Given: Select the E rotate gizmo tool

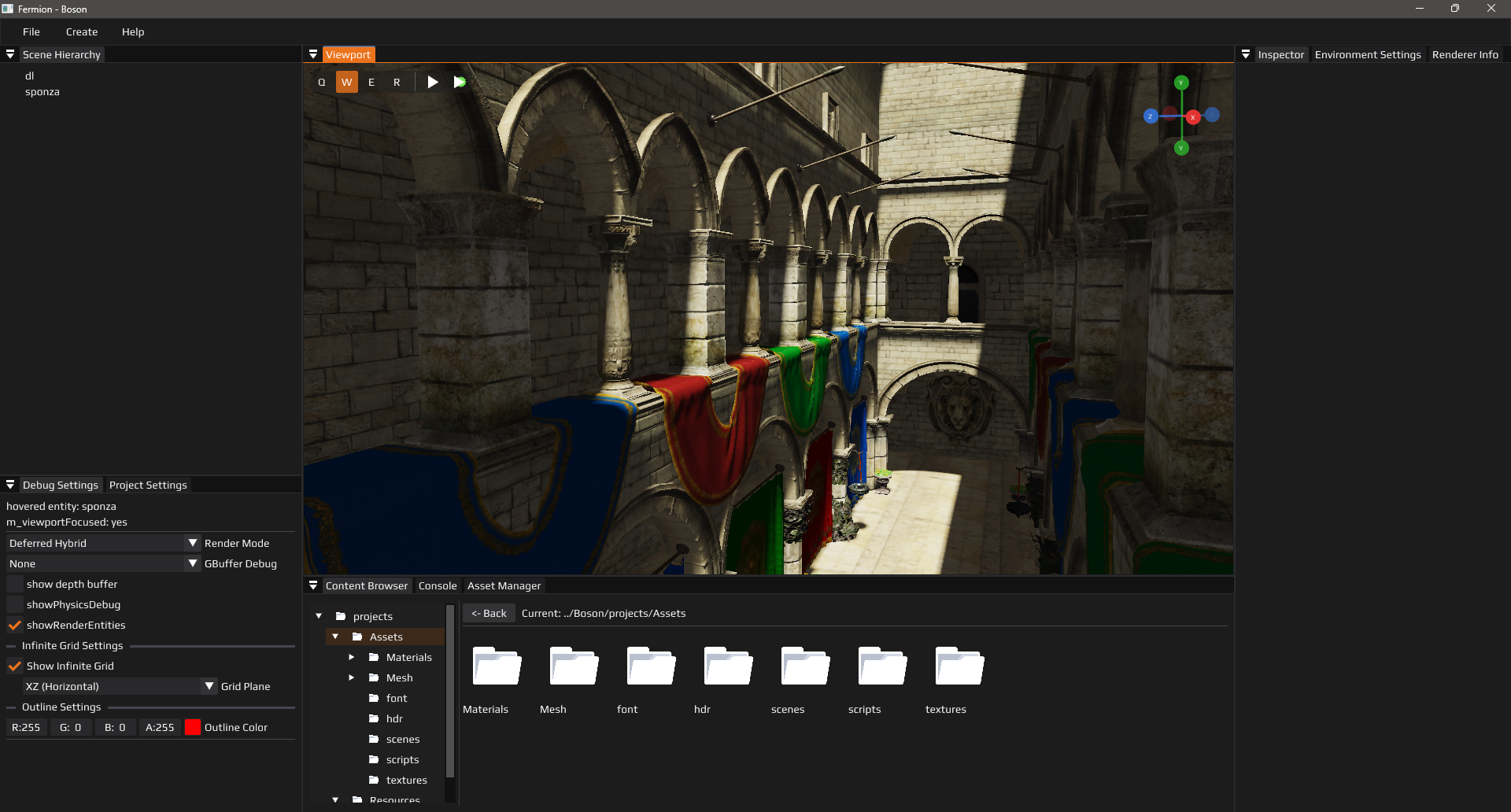Looking at the screenshot, I should [371, 82].
